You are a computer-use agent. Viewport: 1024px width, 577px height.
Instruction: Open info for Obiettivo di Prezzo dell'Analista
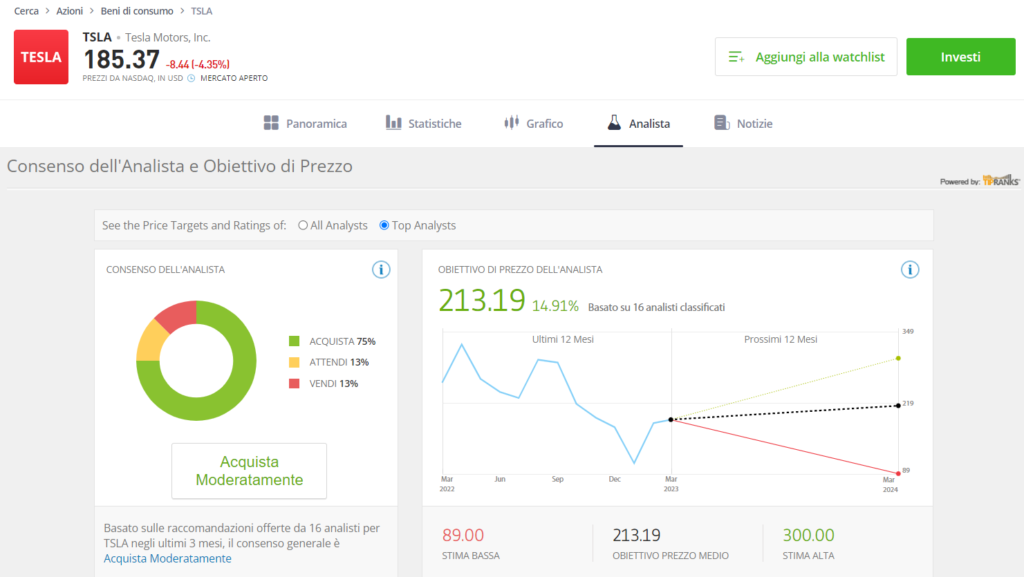click(x=910, y=270)
